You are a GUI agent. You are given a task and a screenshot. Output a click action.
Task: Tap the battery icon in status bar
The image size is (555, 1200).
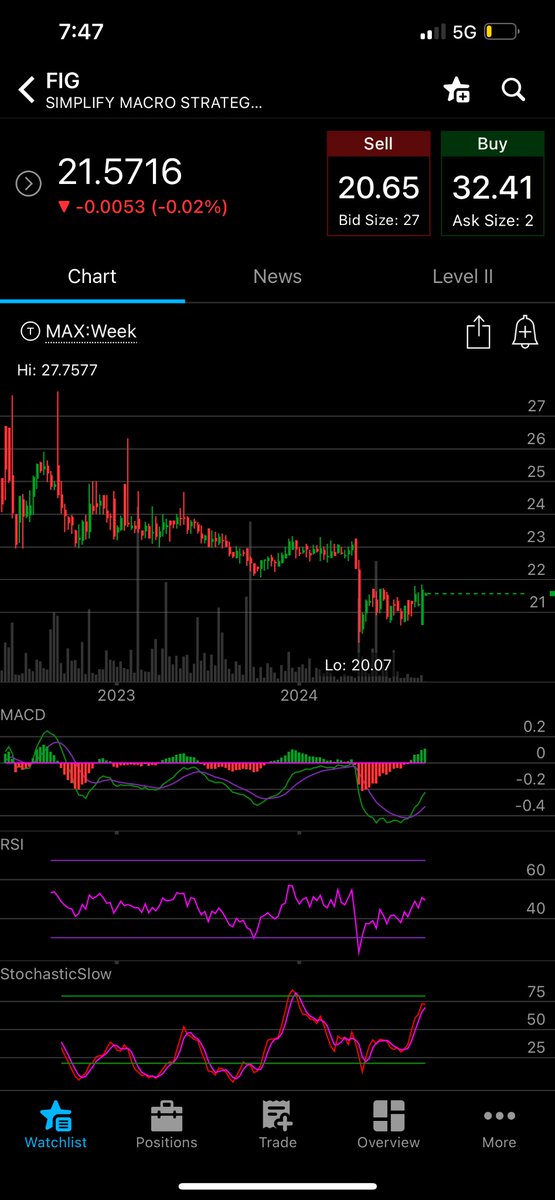tap(500, 32)
